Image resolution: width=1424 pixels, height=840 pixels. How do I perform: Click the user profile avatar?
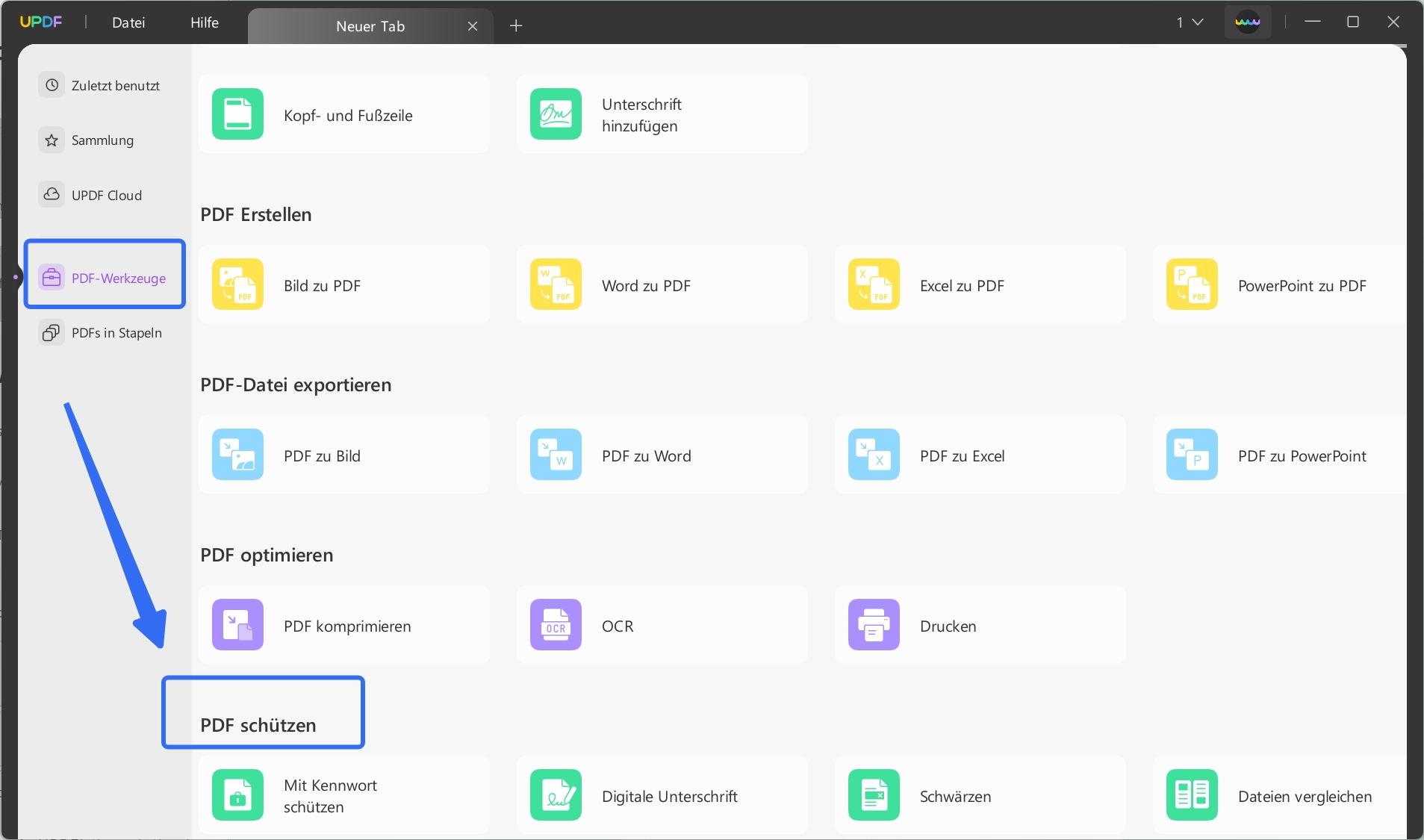coord(1248,22)
